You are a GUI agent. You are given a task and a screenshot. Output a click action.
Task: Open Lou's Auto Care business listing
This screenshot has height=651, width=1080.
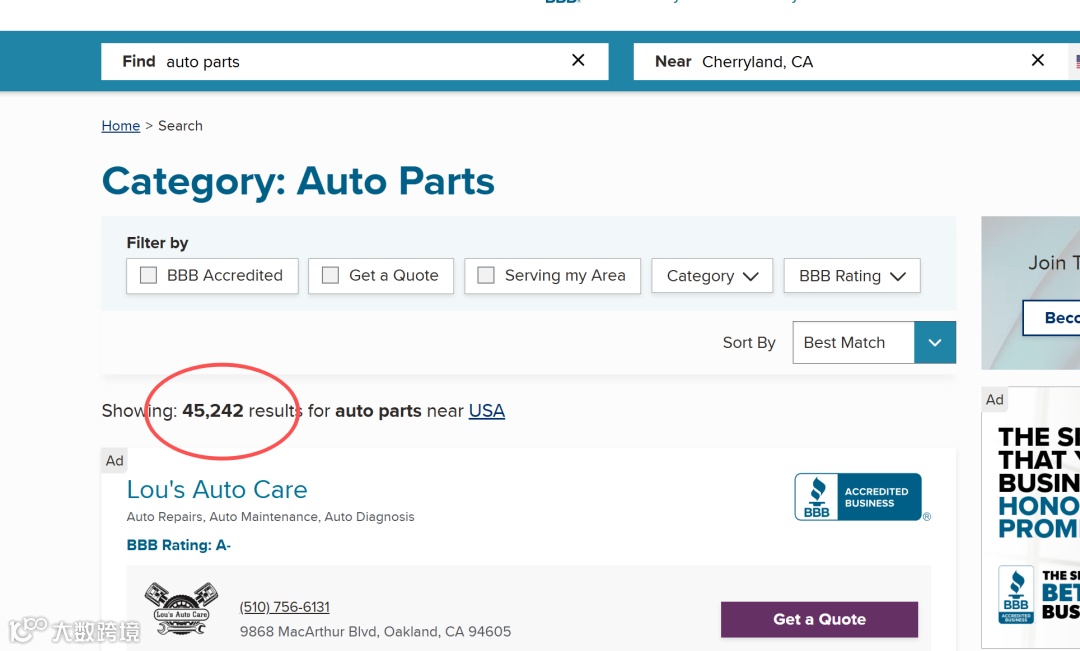point(217,490)
